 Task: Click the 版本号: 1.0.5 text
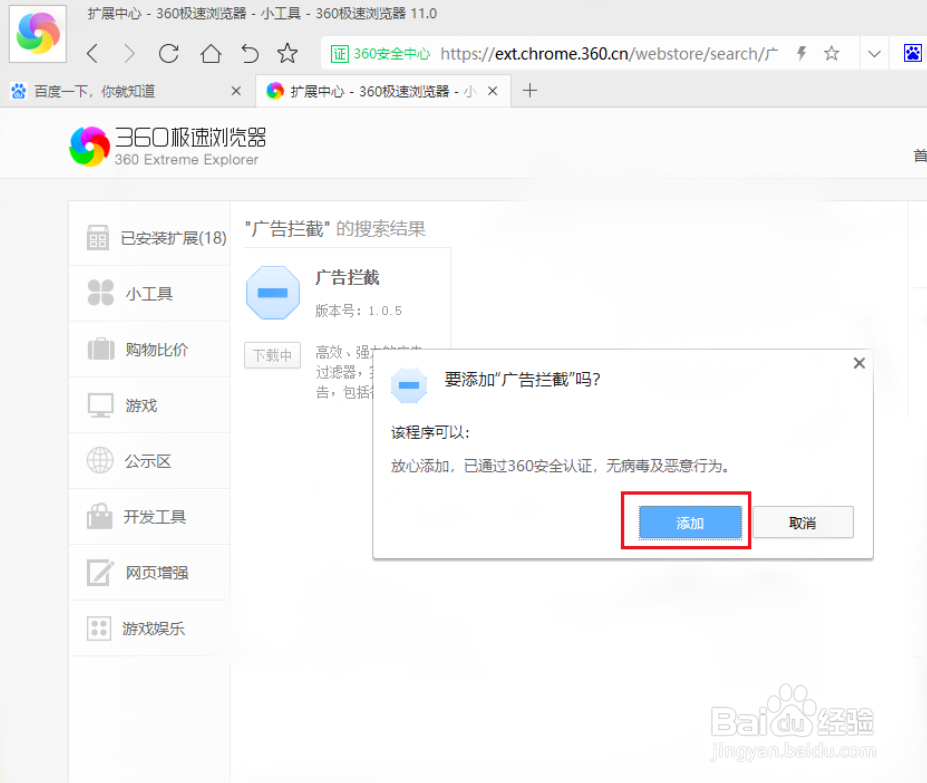[x=358, y=310]
